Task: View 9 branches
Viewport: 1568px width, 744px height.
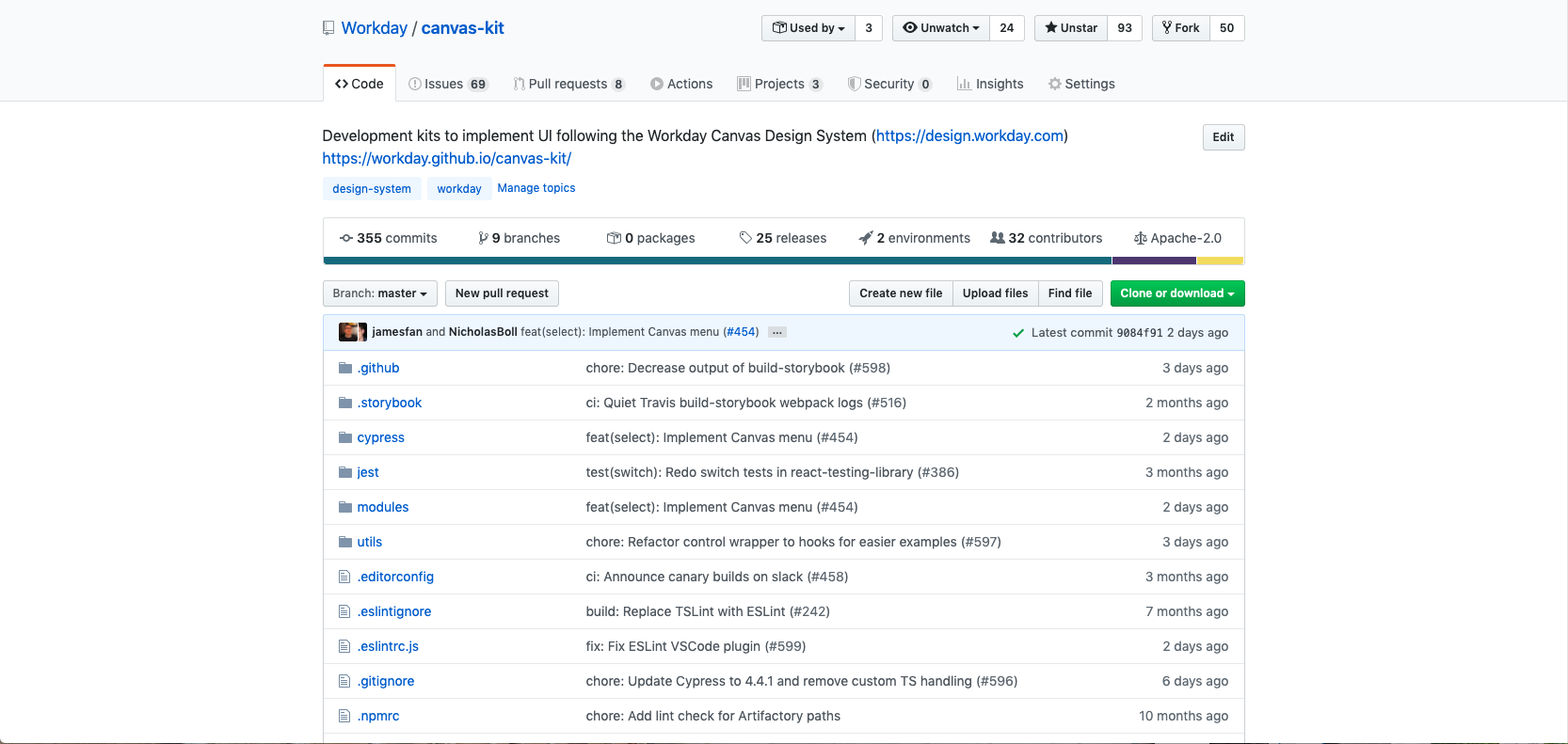Action: pos(519,238)
